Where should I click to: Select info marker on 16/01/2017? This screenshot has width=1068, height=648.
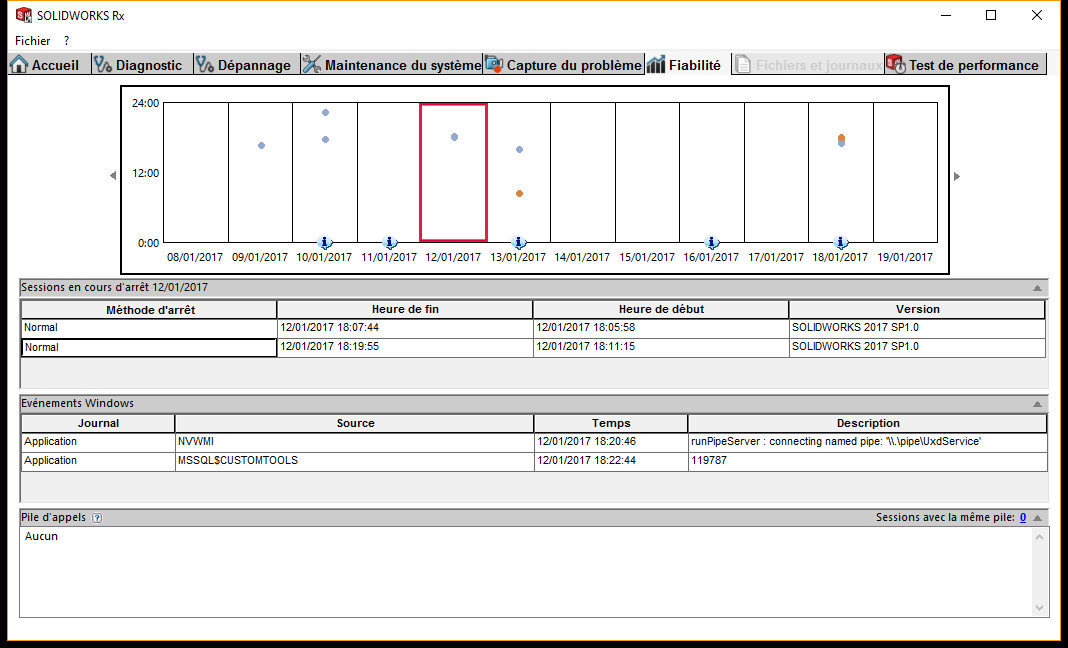coord(712,242)
